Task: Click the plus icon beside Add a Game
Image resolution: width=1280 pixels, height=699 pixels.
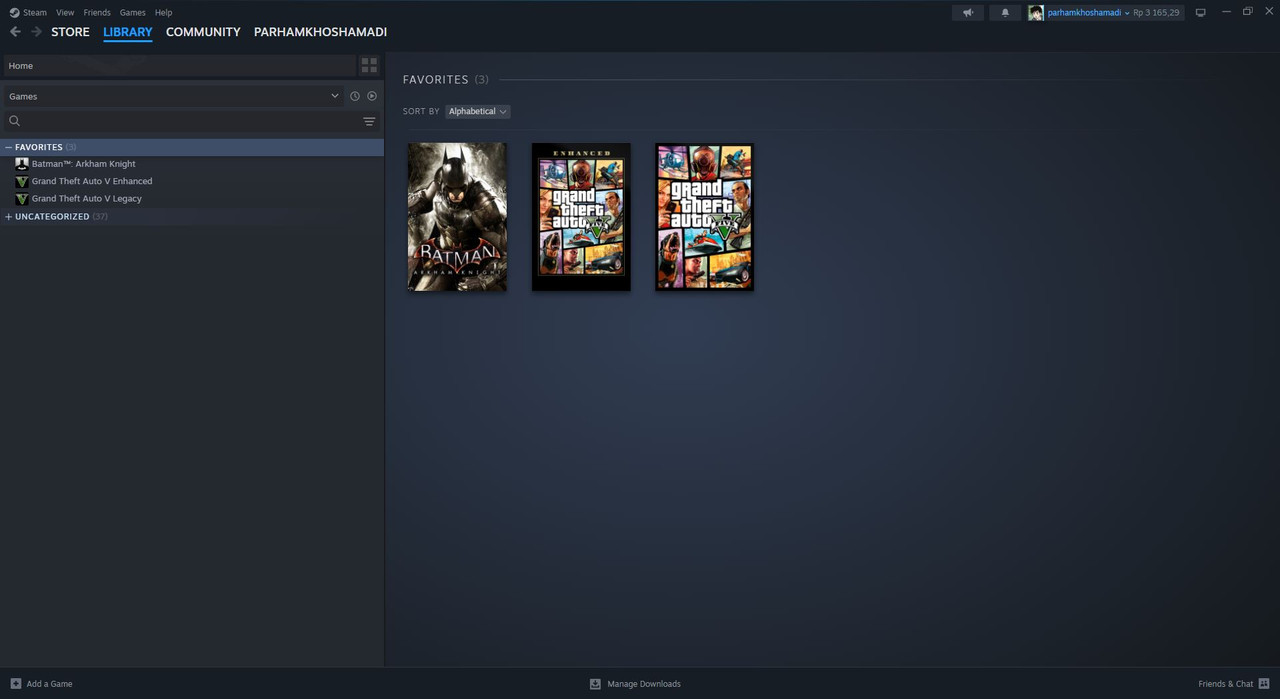Action: coord(15,684)
